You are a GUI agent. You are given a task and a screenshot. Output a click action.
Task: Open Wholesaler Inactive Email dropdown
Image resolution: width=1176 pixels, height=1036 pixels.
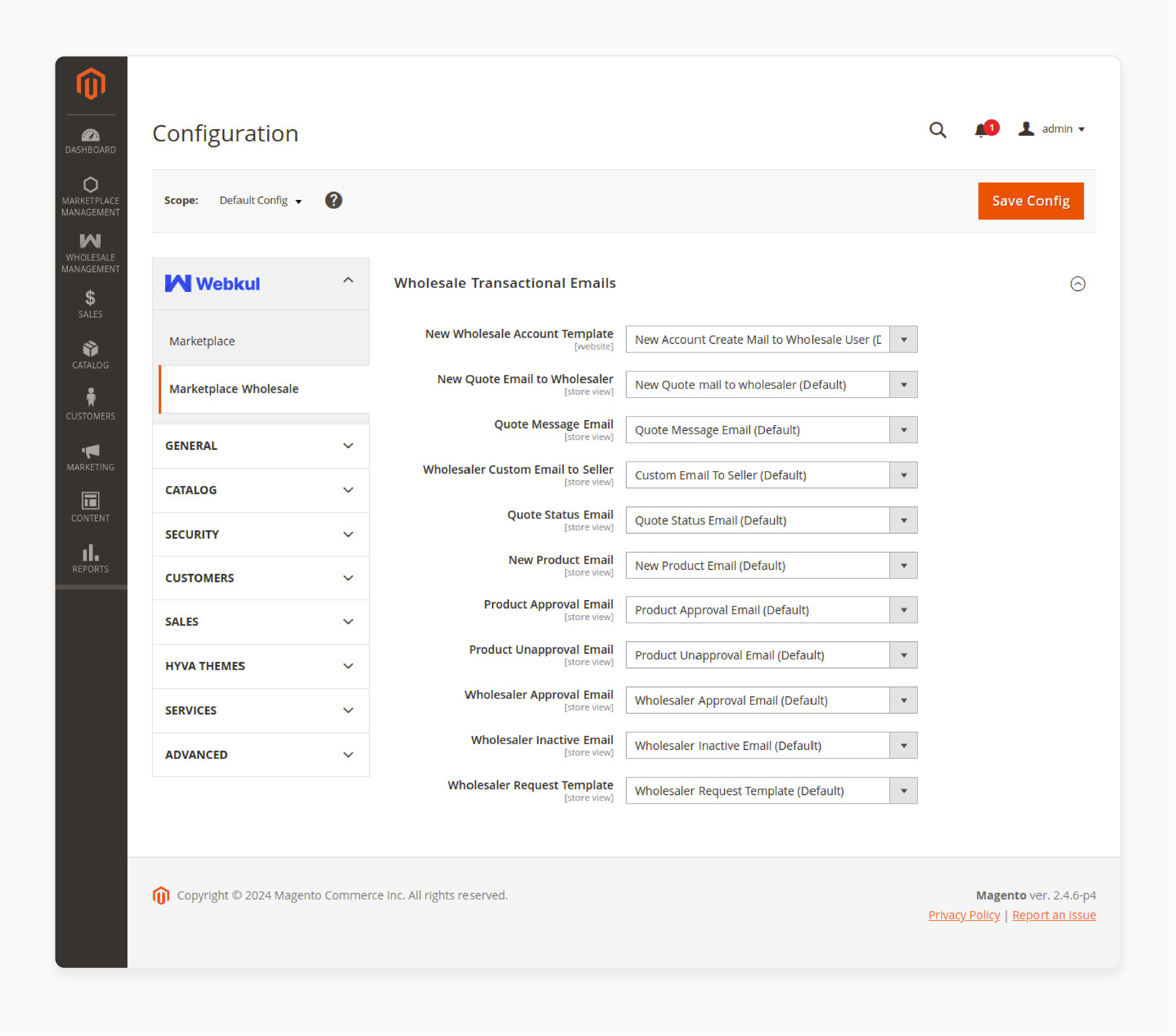(x=771, y=746)
